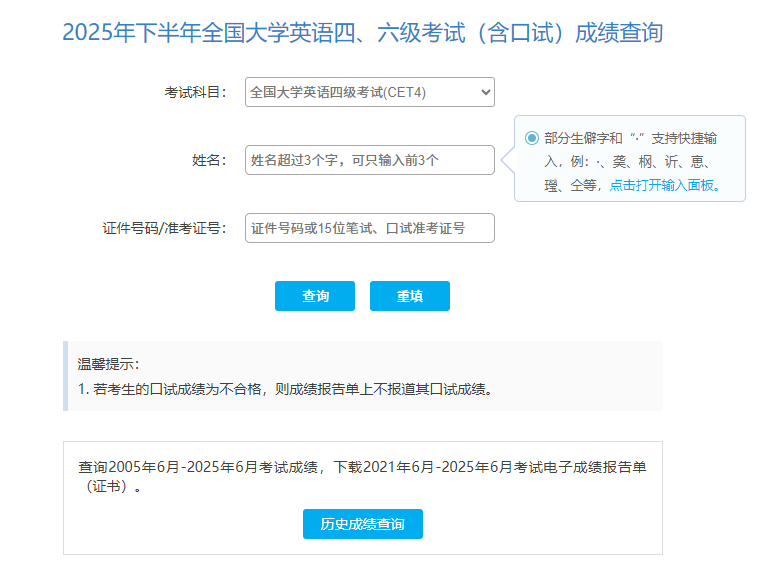Click the tip about 口试成绩为不合格
This screenshot has height=583, width=768.
click(x=285, y=389)
